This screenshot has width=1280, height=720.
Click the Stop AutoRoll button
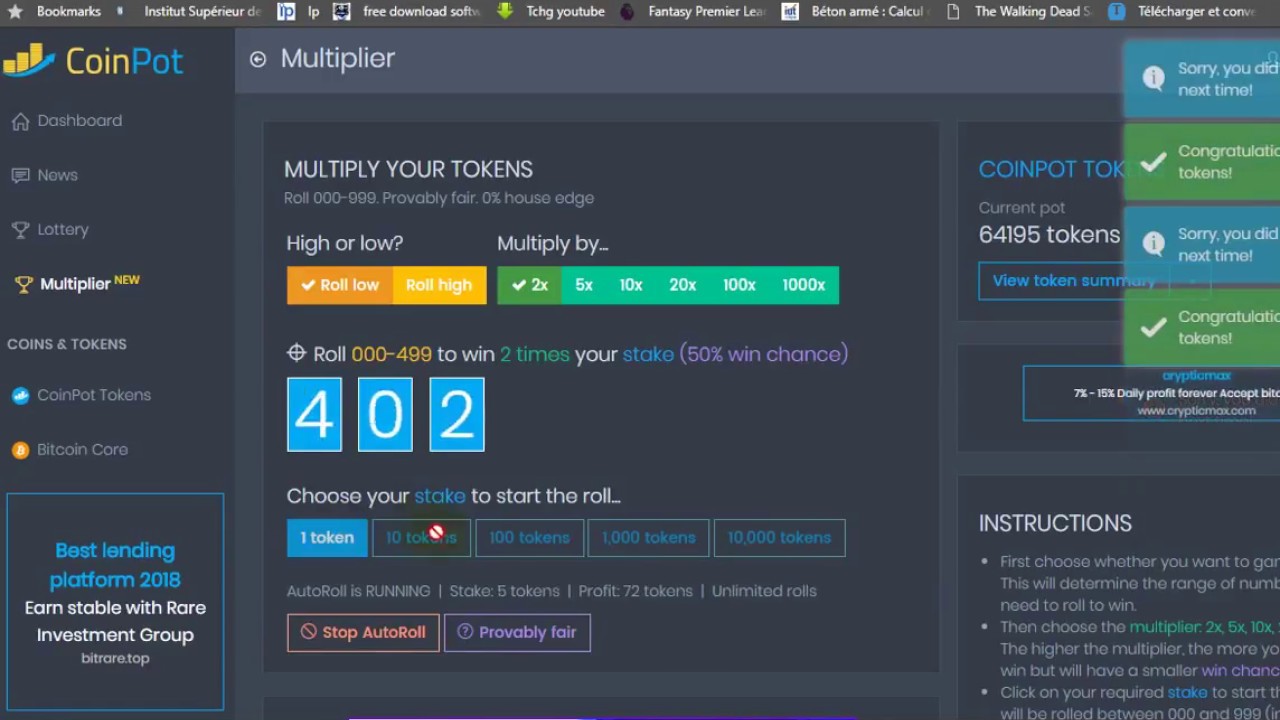[363, 633]
